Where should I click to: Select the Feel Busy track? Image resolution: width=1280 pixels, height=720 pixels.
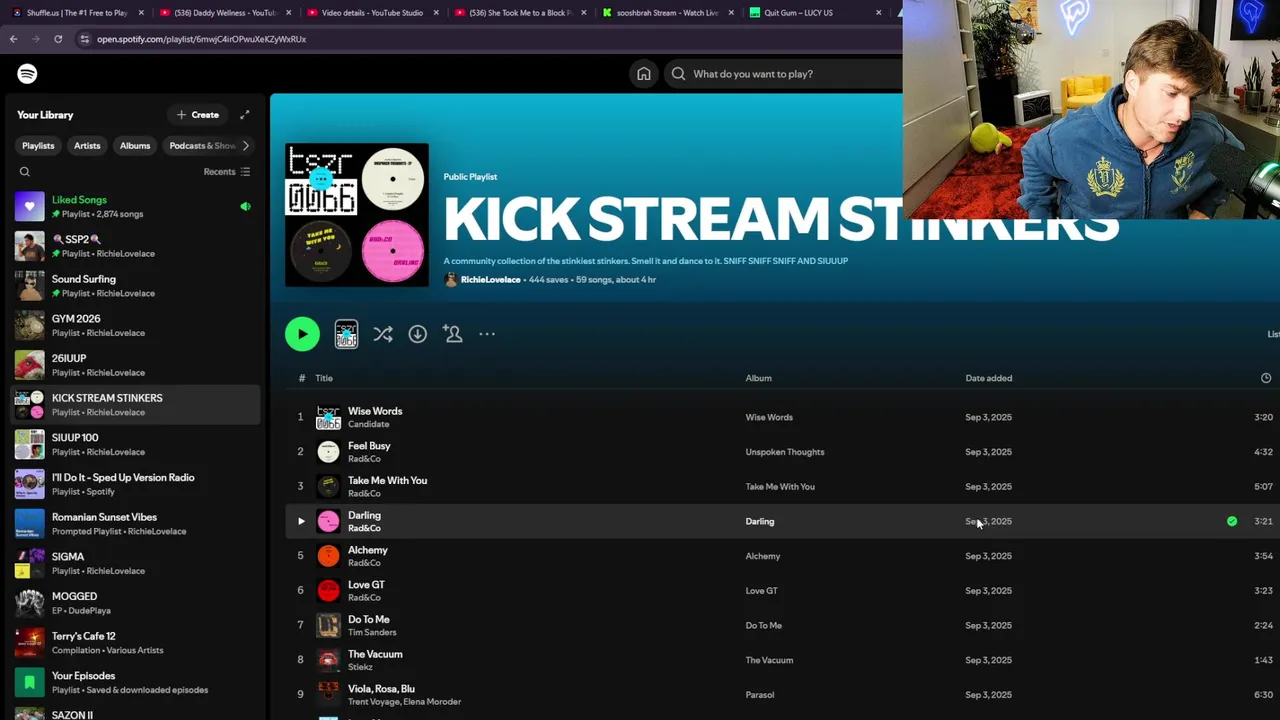(369, 446)
